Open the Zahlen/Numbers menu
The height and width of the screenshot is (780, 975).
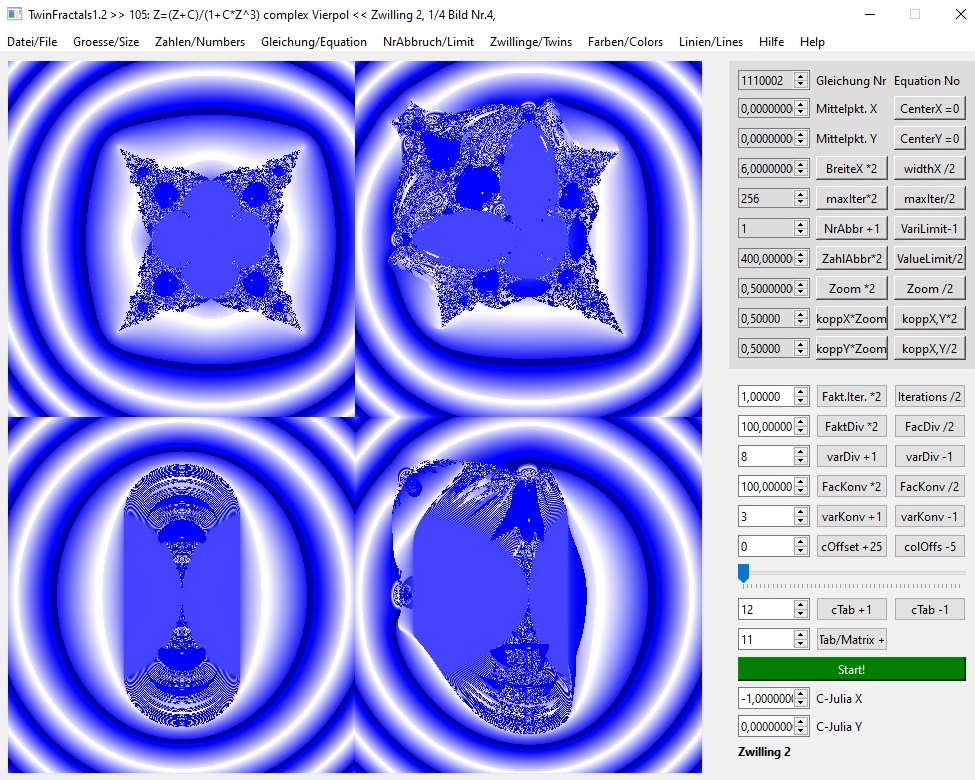pyautogui.click(x=200, y=42)
